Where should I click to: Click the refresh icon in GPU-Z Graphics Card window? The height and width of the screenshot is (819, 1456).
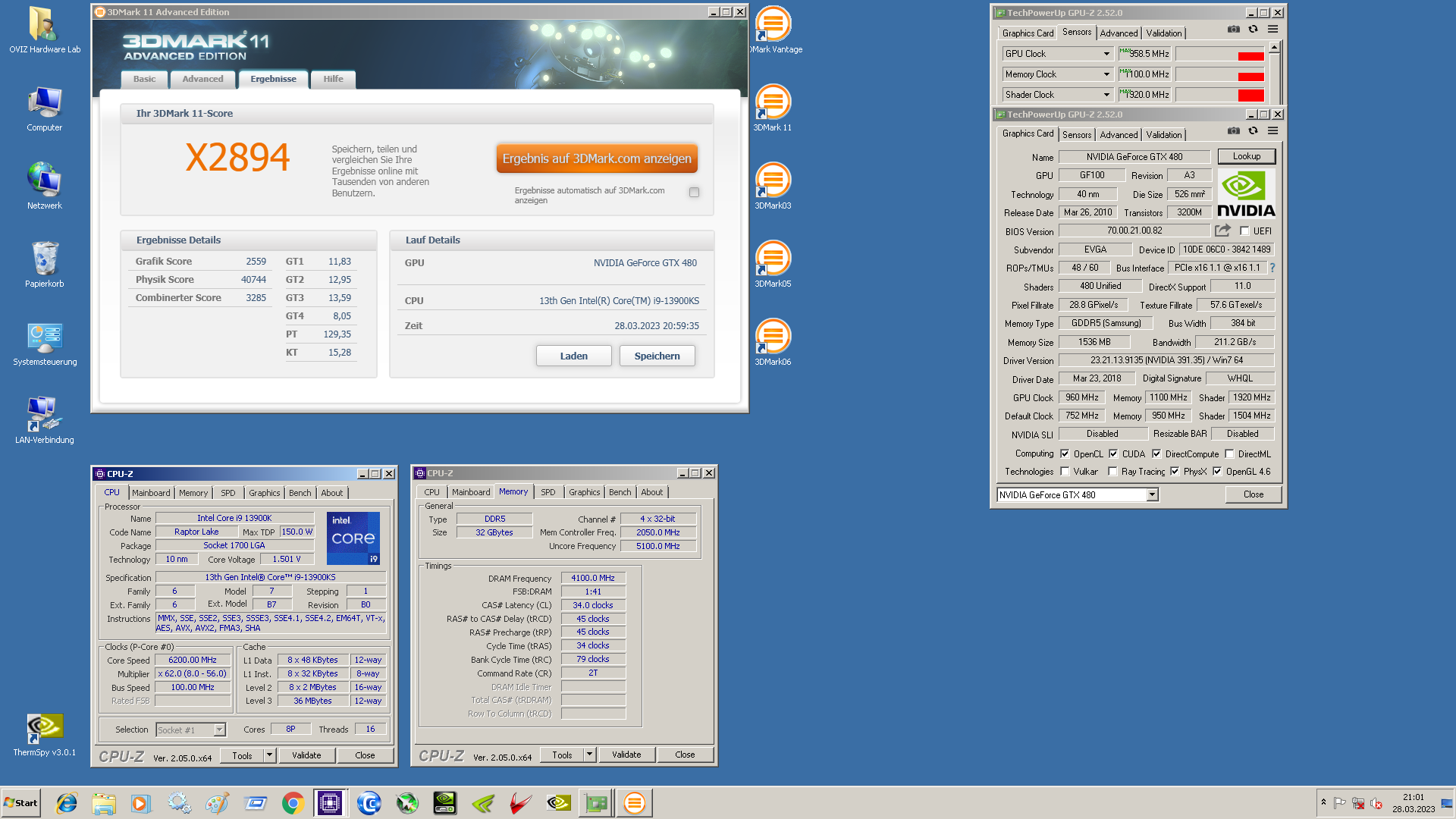point(1253,130)
